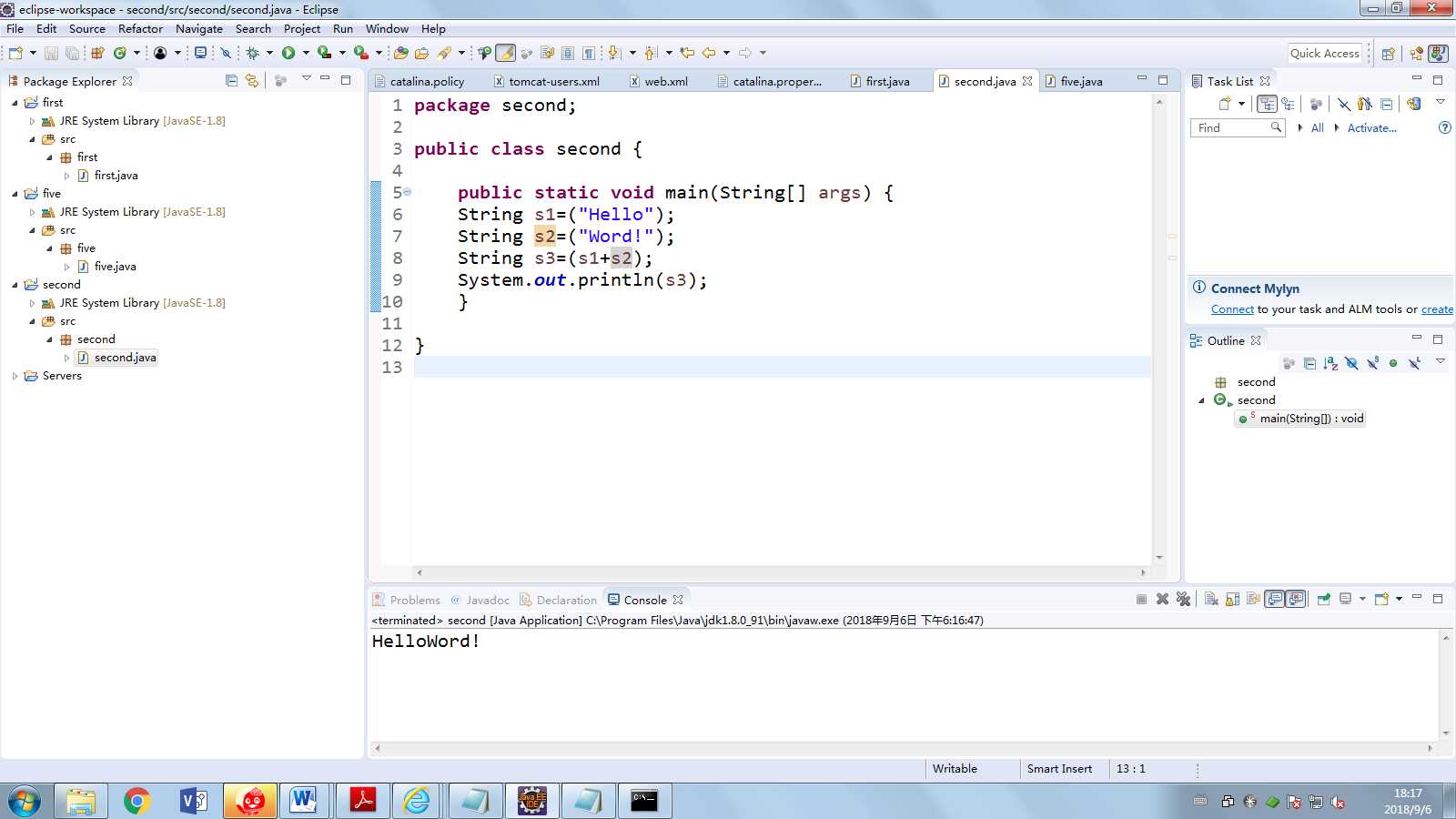The height and width of the screenshot is (819, 1456).
Task: Open the Project menu
Action: (x=302, y=28)
